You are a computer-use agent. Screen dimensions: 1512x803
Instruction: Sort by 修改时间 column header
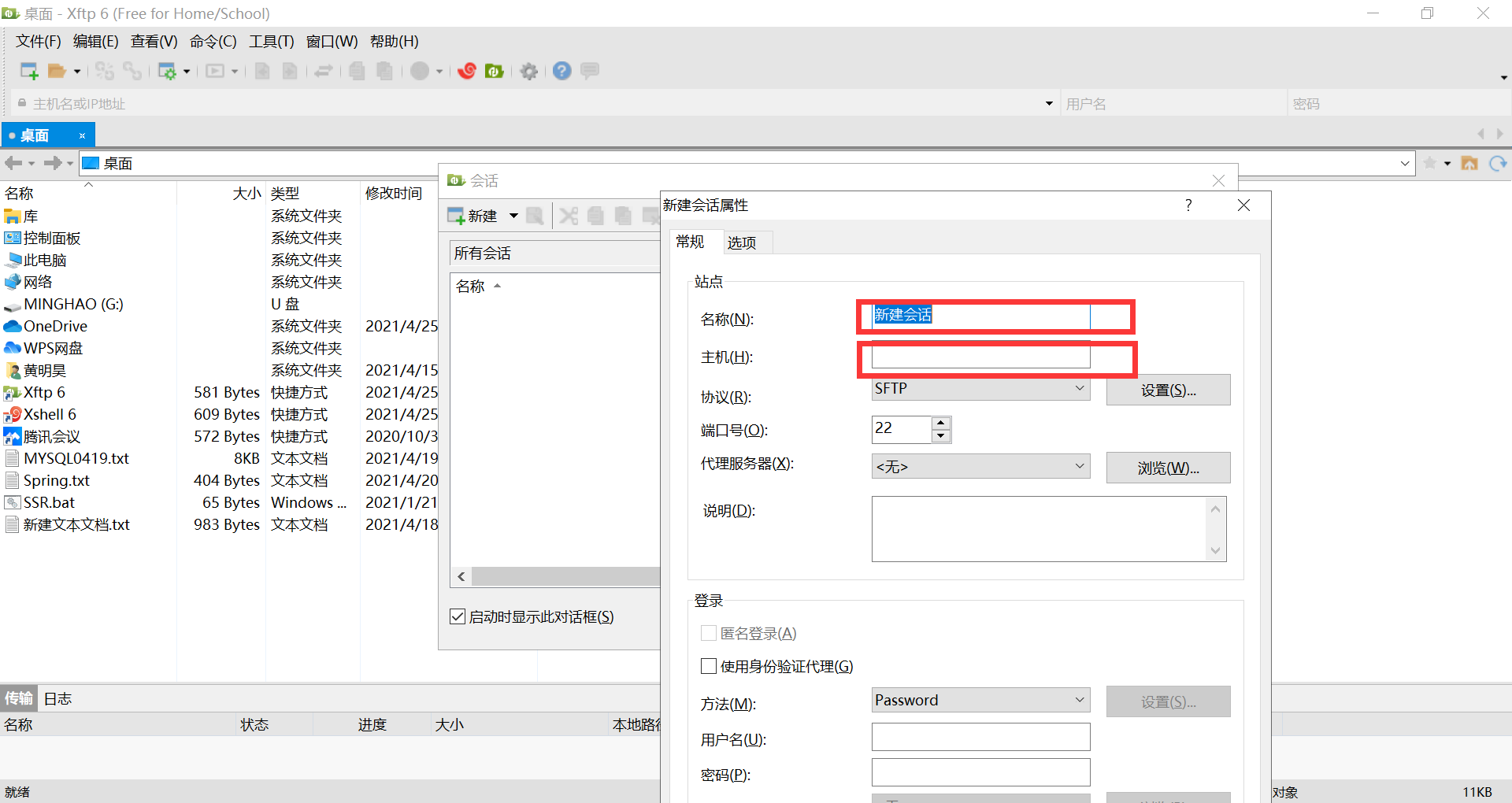tap(394, 193)
